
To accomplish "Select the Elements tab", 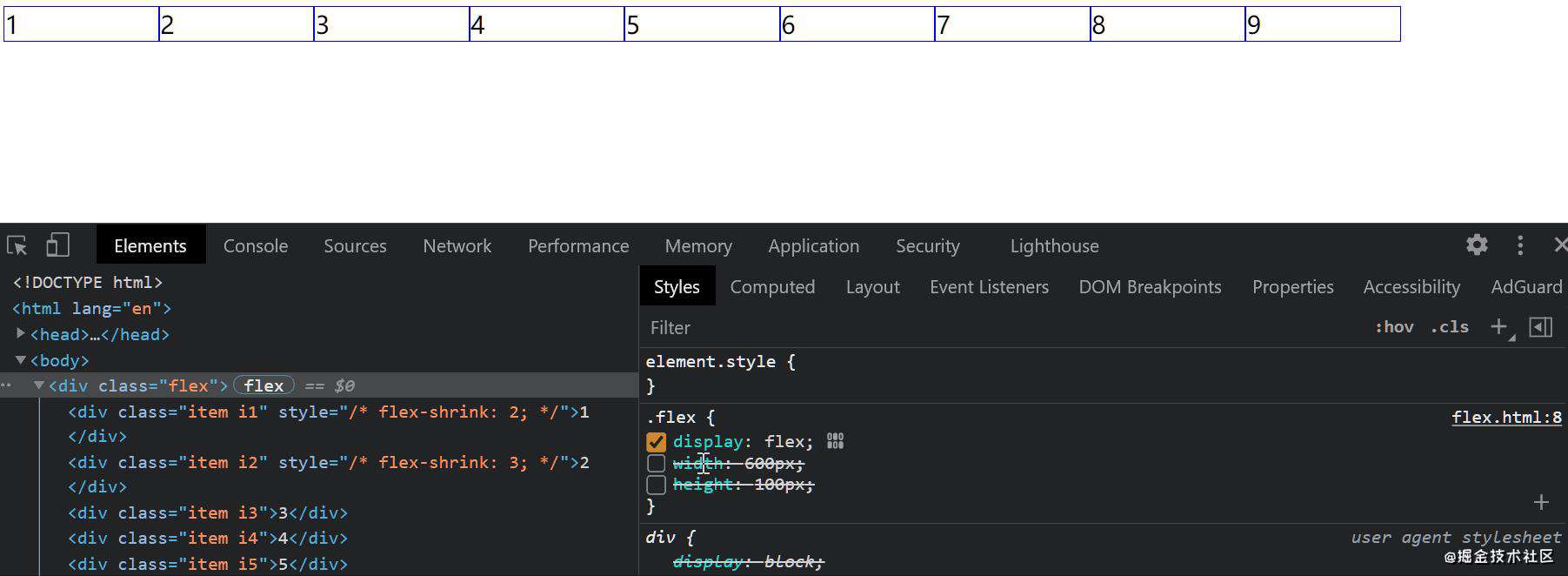I will [x=150, y=246].
